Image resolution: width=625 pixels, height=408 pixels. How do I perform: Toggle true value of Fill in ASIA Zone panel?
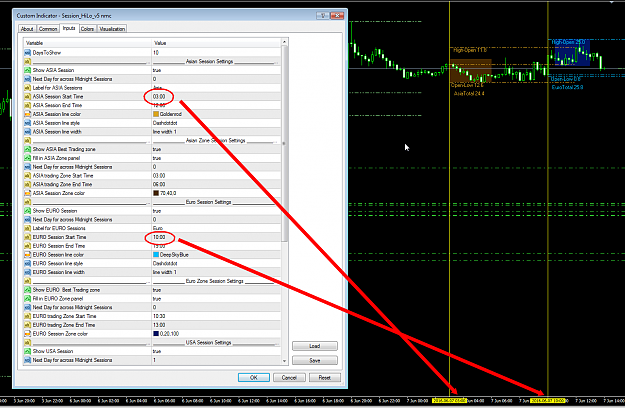tap(157, 158)
